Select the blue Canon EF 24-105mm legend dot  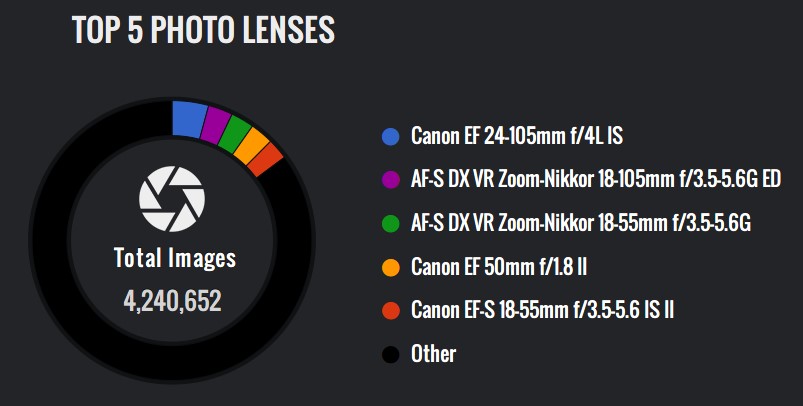[391, 137]
